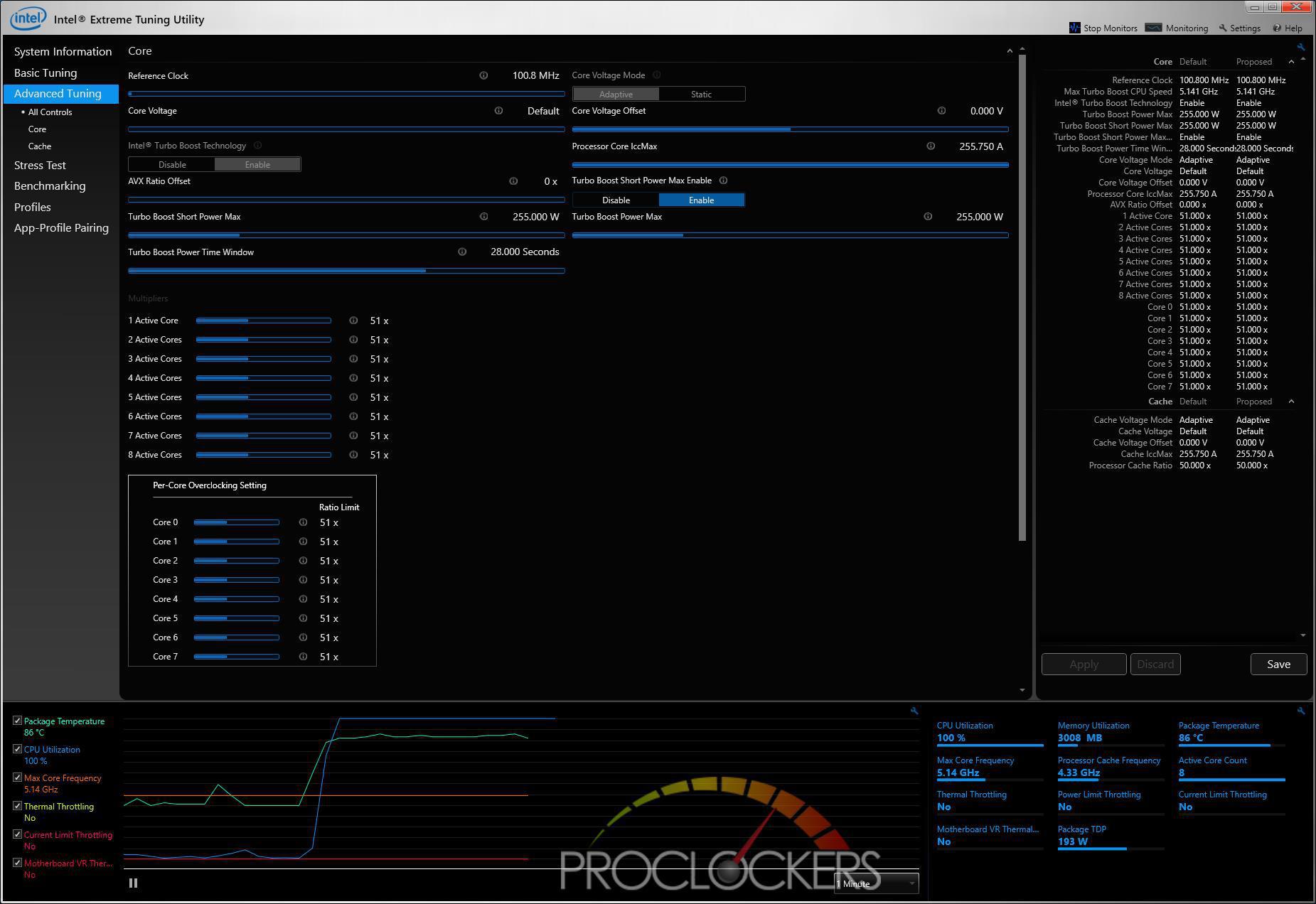
Task: Select Core under Advanced Tuning
Action: point(37,129)
